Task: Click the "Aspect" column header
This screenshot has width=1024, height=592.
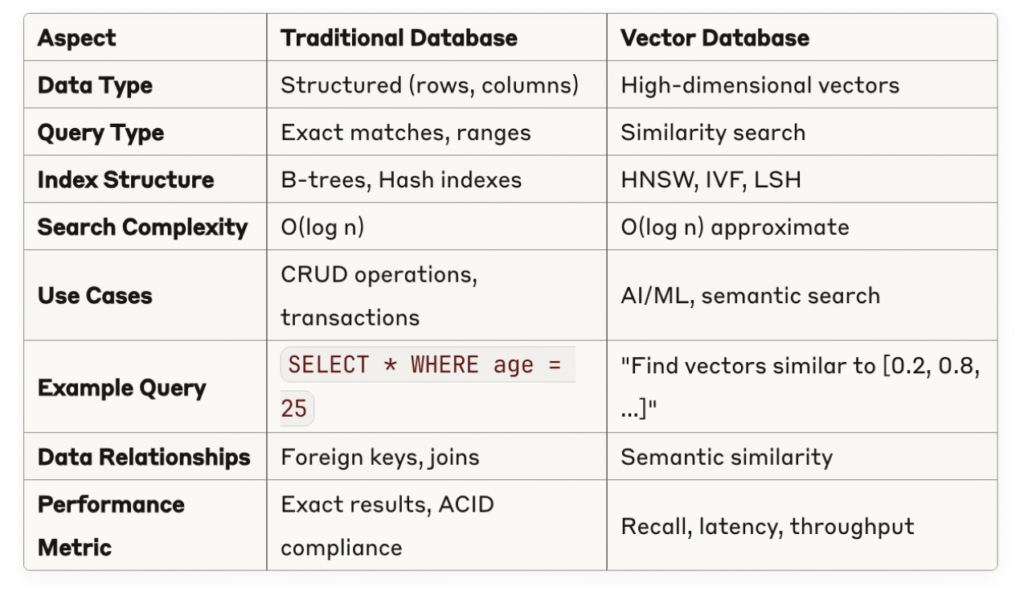Action: click(77, 39)
